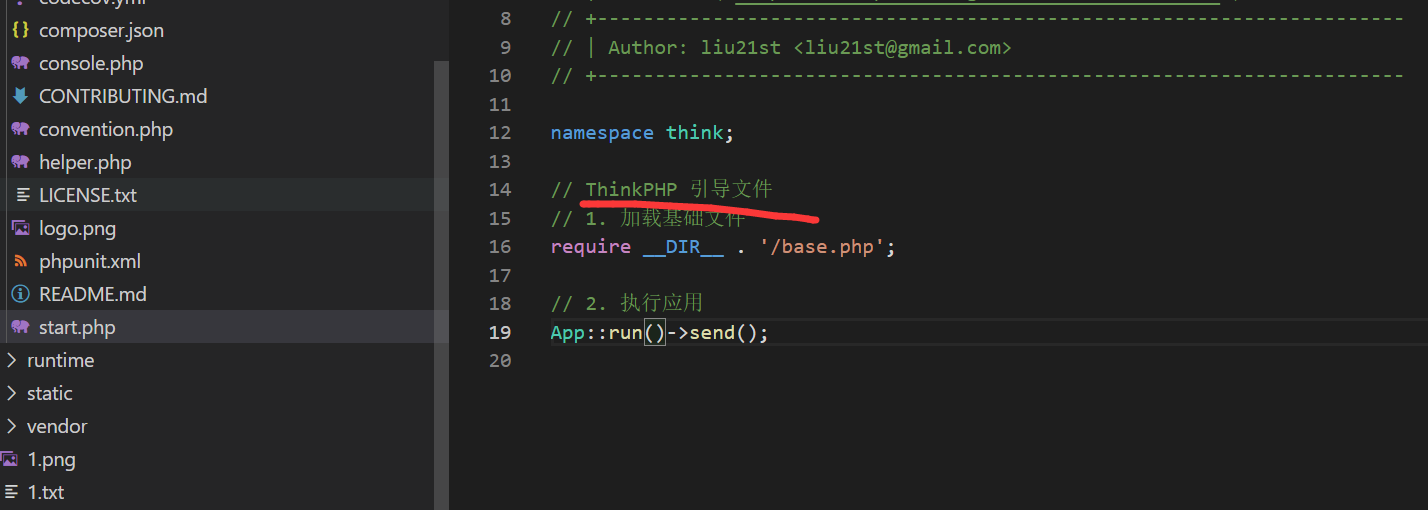Image resolution: width=1428 pixels, height=510 pixels.
Task: Click line number 19 in the gutter
Action: (500, 332)
